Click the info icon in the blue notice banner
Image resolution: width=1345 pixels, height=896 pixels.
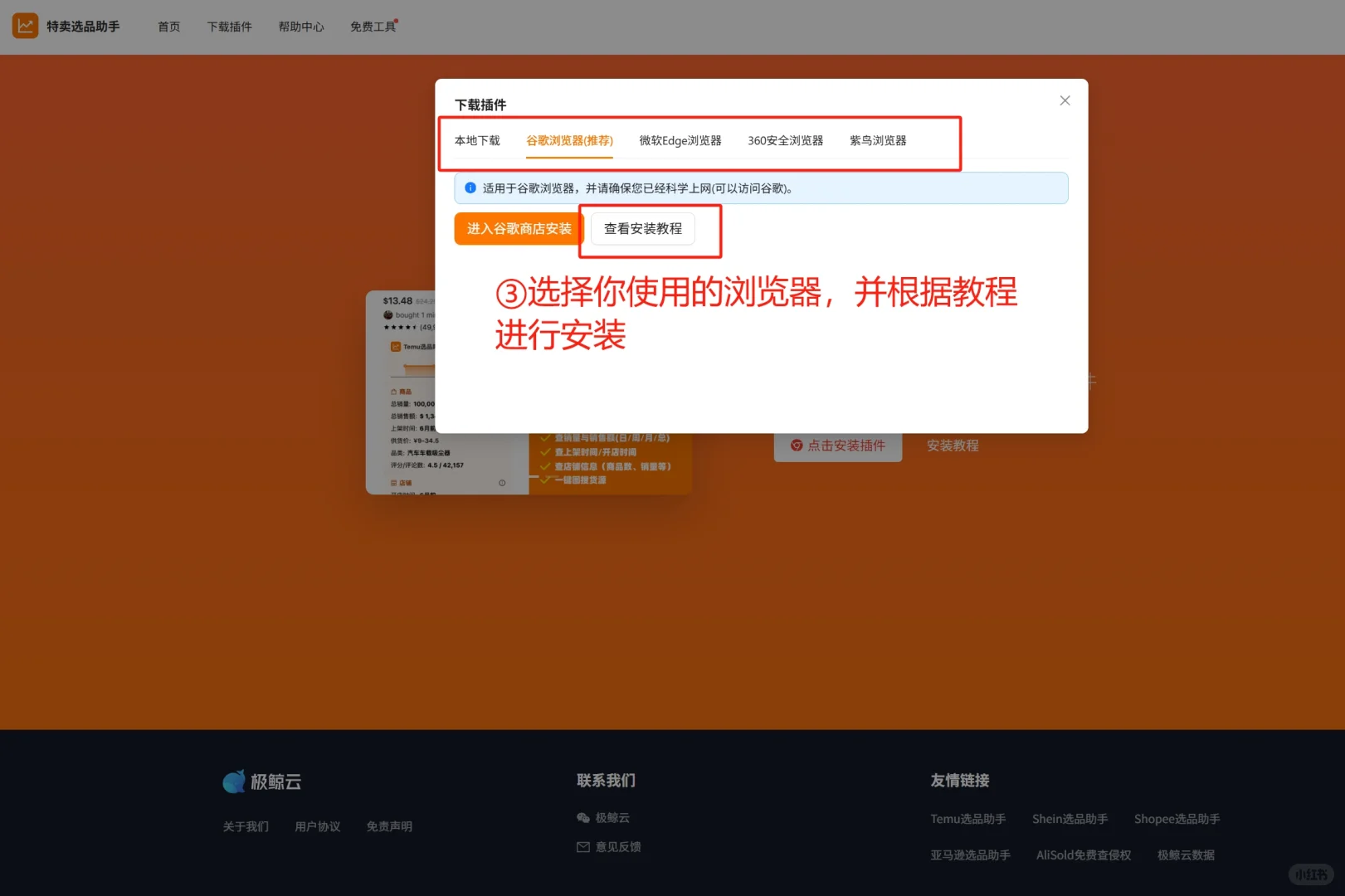pyautogui.click(x=470, y=188)
